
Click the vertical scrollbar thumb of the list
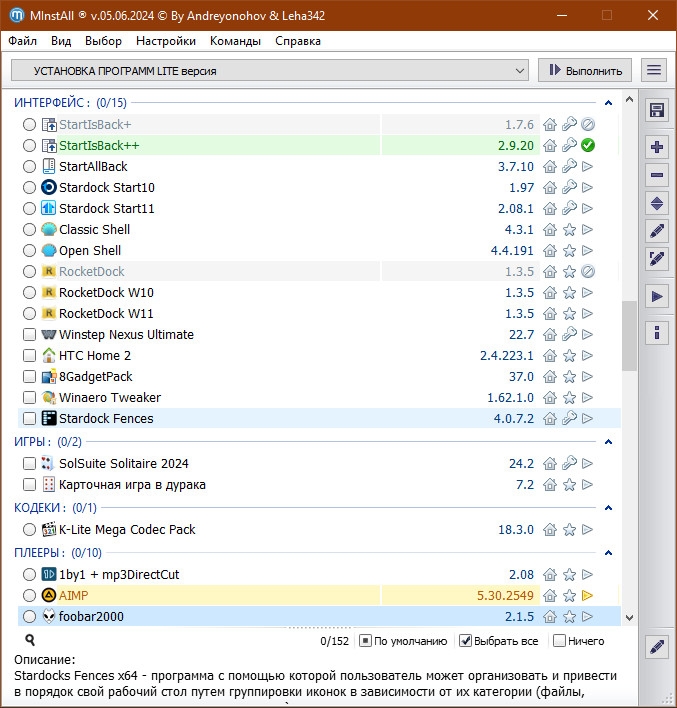[x=629, y=336]
